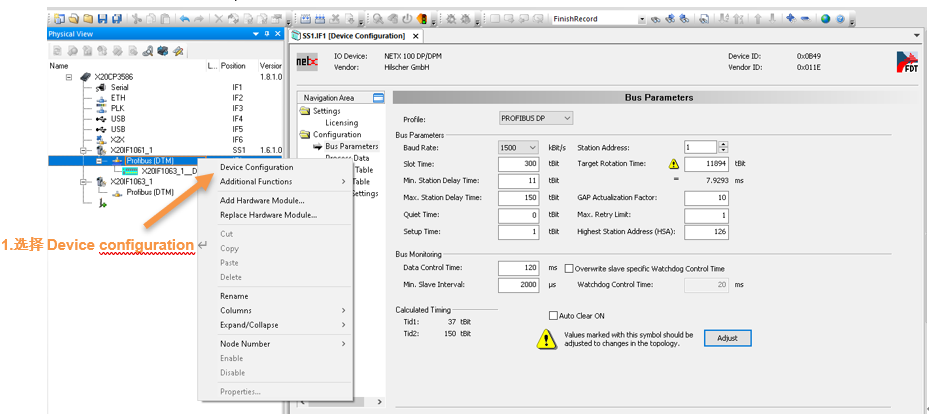The width and height of the screenshot is (929, 420).
Task: Click the blue help question icon
Action: click(x=841, y=19)
